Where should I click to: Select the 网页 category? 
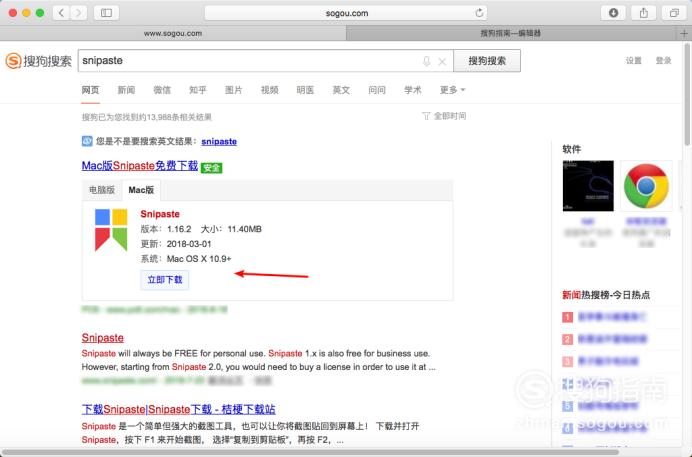tap(90, 90)
